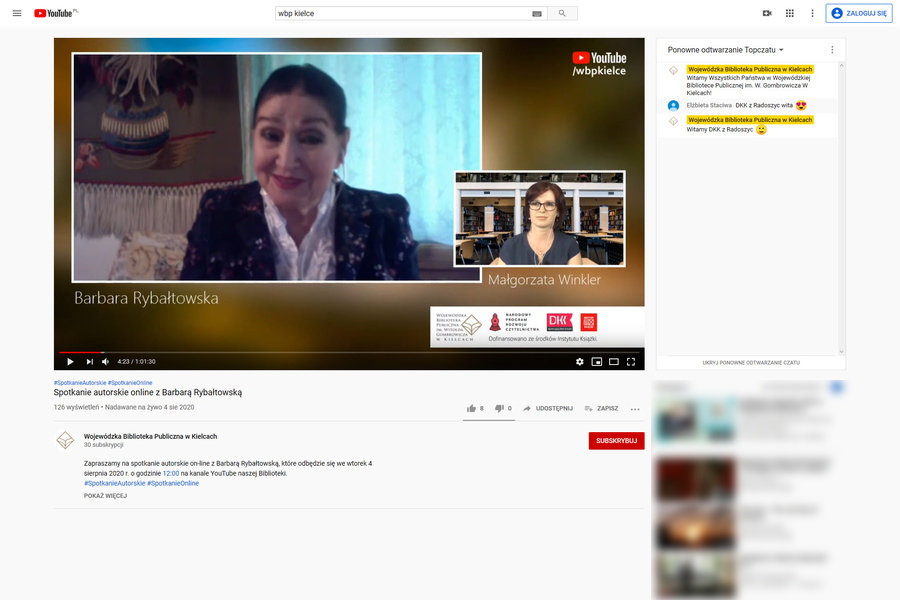Click the video title text
Image resolution: width=900 pixels, height=600 pixels.
(x=148, y=393)
